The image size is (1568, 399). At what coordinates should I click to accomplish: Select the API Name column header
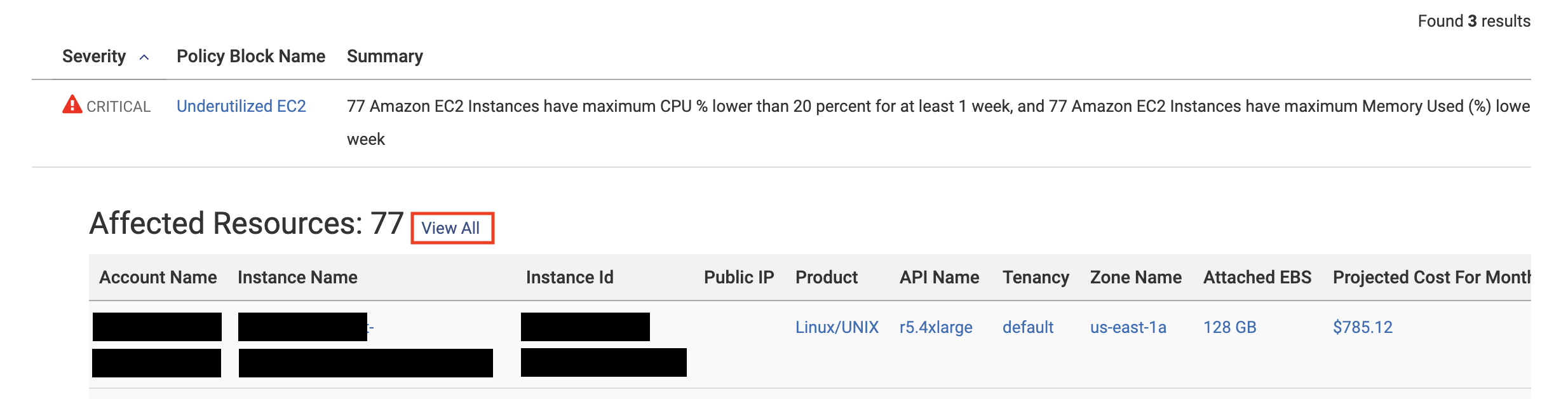click(x=939, y=278)
